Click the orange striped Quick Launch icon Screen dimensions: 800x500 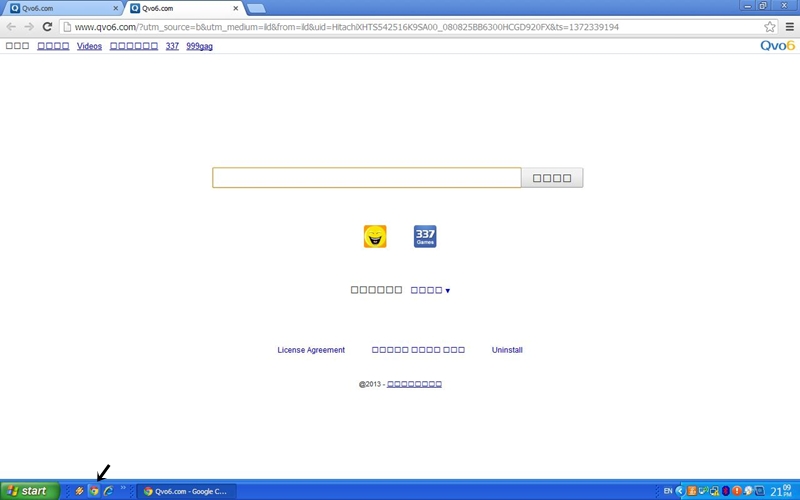coord(79,491)
